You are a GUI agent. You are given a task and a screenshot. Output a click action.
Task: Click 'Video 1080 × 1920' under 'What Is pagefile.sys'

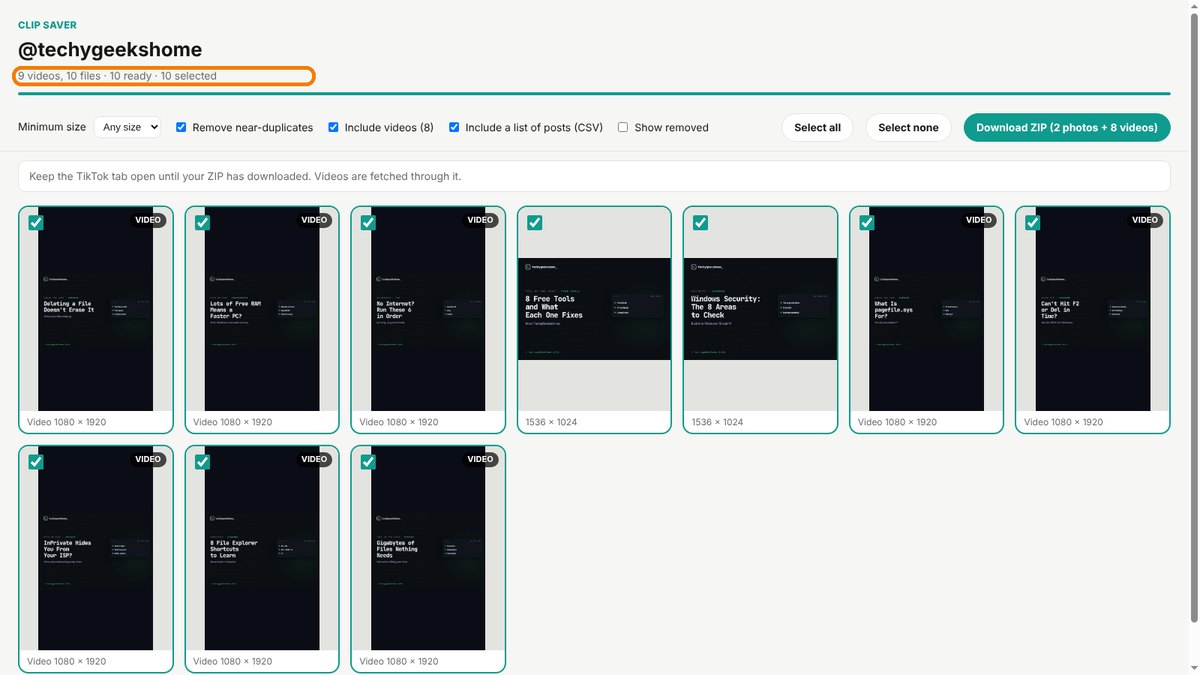click(897, 422)
